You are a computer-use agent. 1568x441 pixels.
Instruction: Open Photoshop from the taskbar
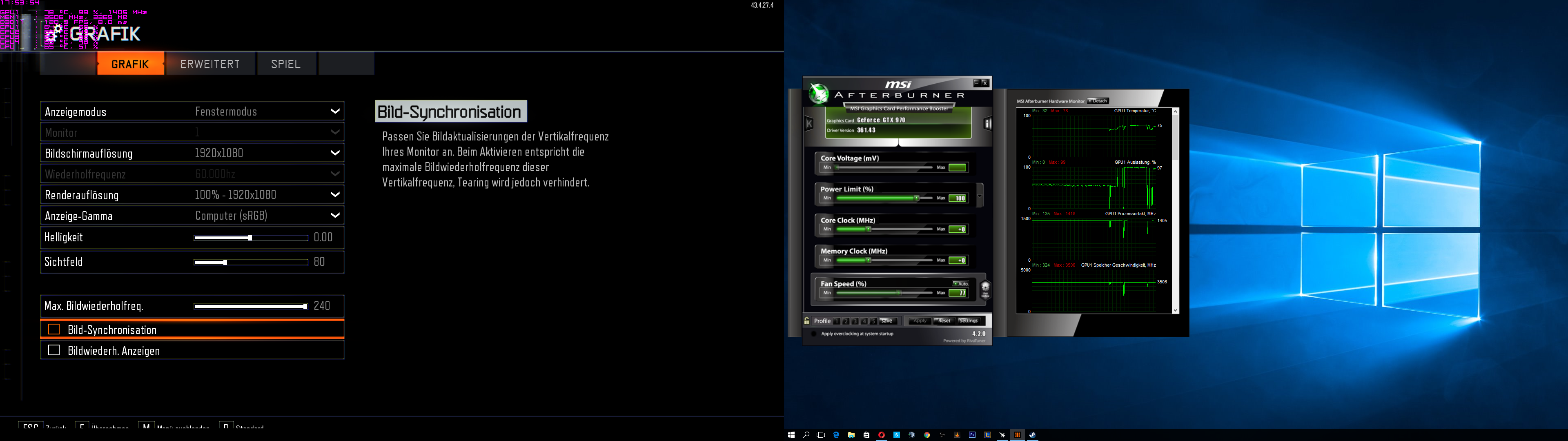click(x=972, y=435)
